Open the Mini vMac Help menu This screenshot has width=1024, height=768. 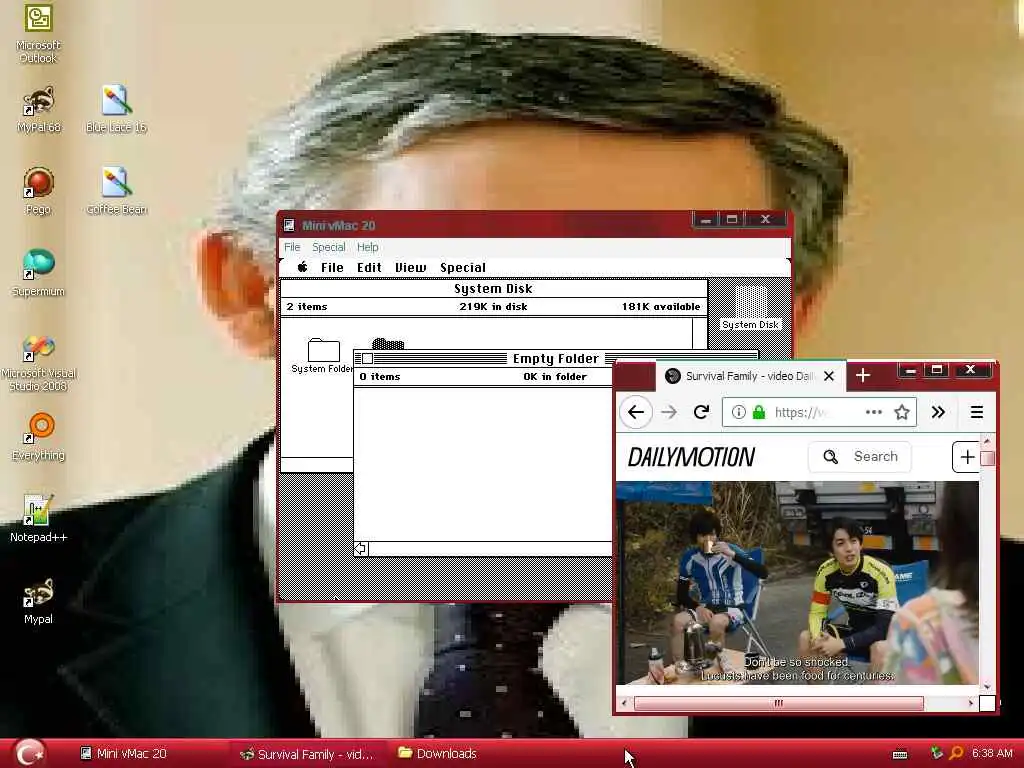click(x=368, y=248)
